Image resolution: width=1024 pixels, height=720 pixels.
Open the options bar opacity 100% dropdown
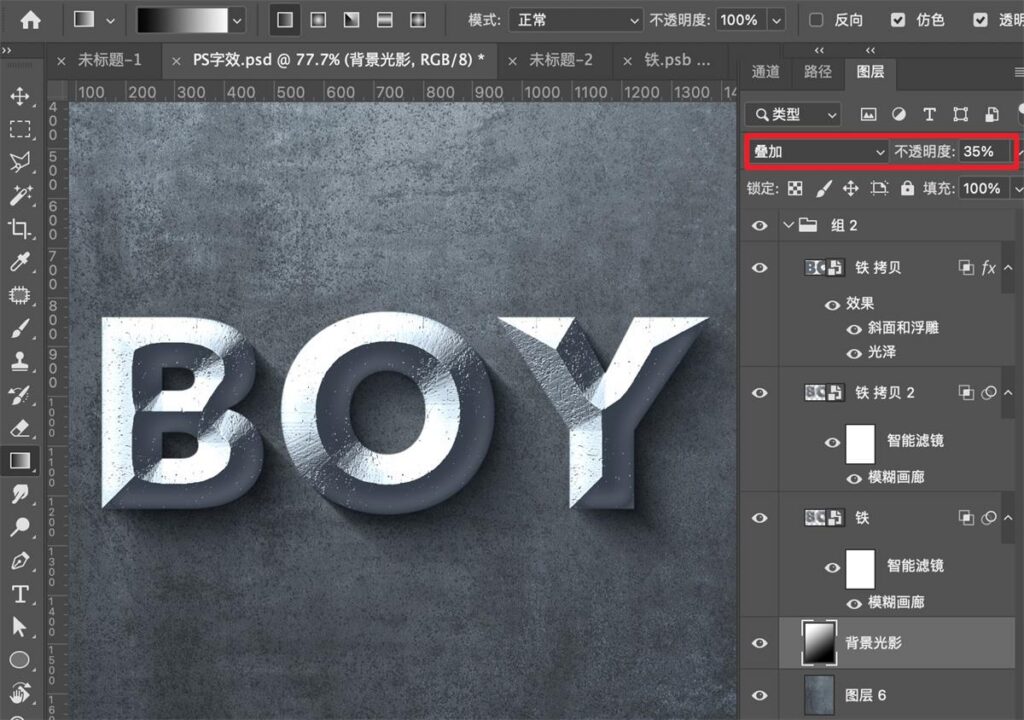click(x=776, y=20)
